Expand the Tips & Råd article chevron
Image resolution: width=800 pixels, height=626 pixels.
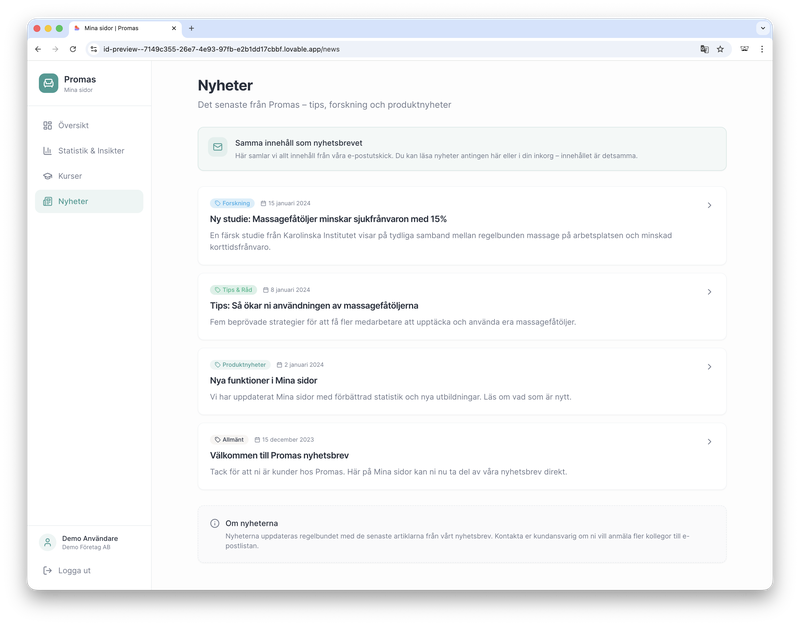pos(709,292)
